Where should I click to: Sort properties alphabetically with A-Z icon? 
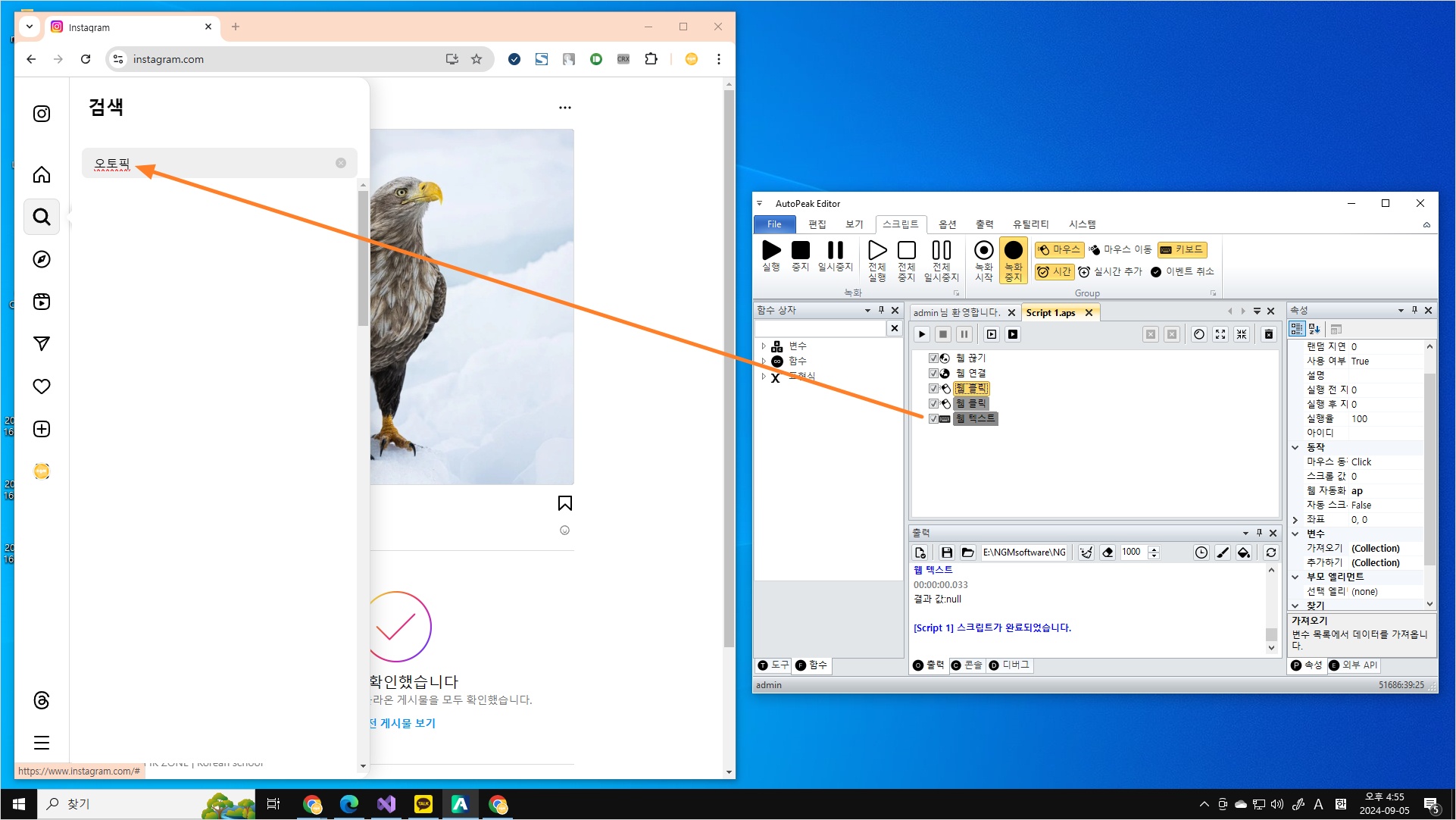pyautogui.click(x=1315, y=329)
